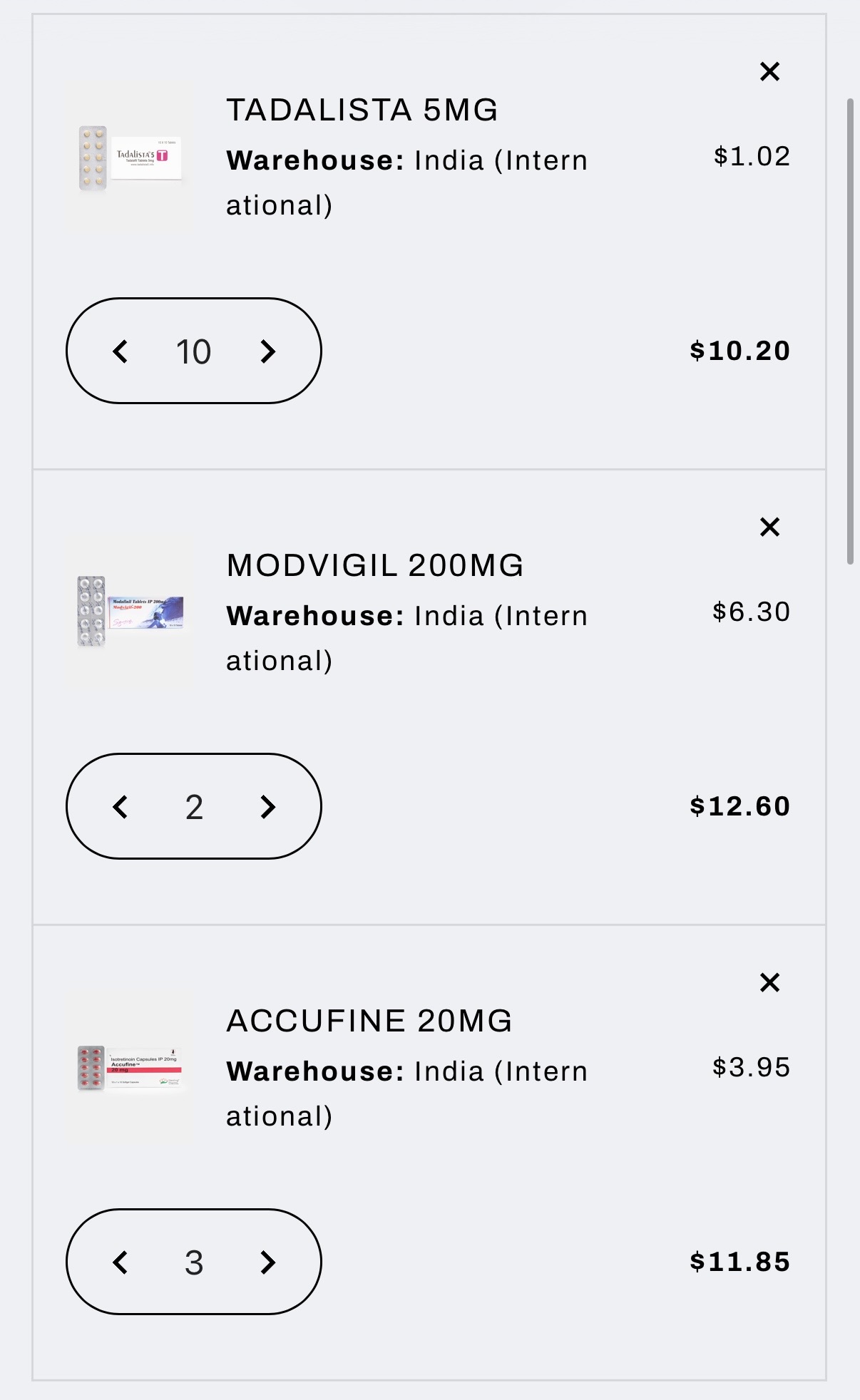The width and height of the screenshot is (860, 1400).
Task: Click the MODVIGIL 200MG product title
Action: pyautogui.click(x=374, y=566)
